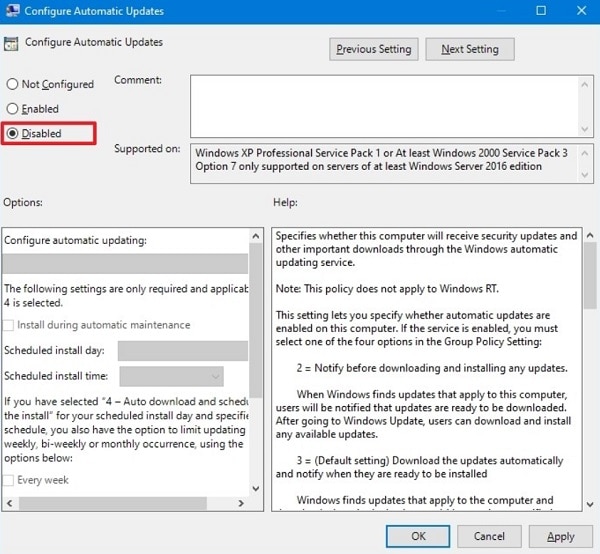This screenshot has height=554, width=600.
Task: Click Options pane scroll left arrow
Action: click(x=10, y=503)
